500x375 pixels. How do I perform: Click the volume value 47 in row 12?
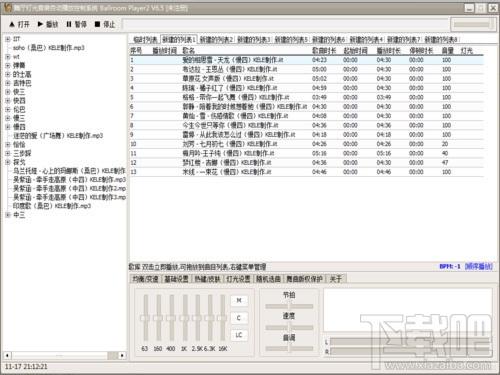445,163
